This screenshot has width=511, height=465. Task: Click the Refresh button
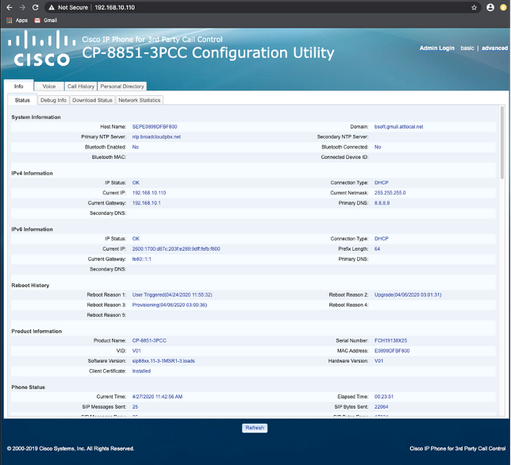tap(255, 428)
